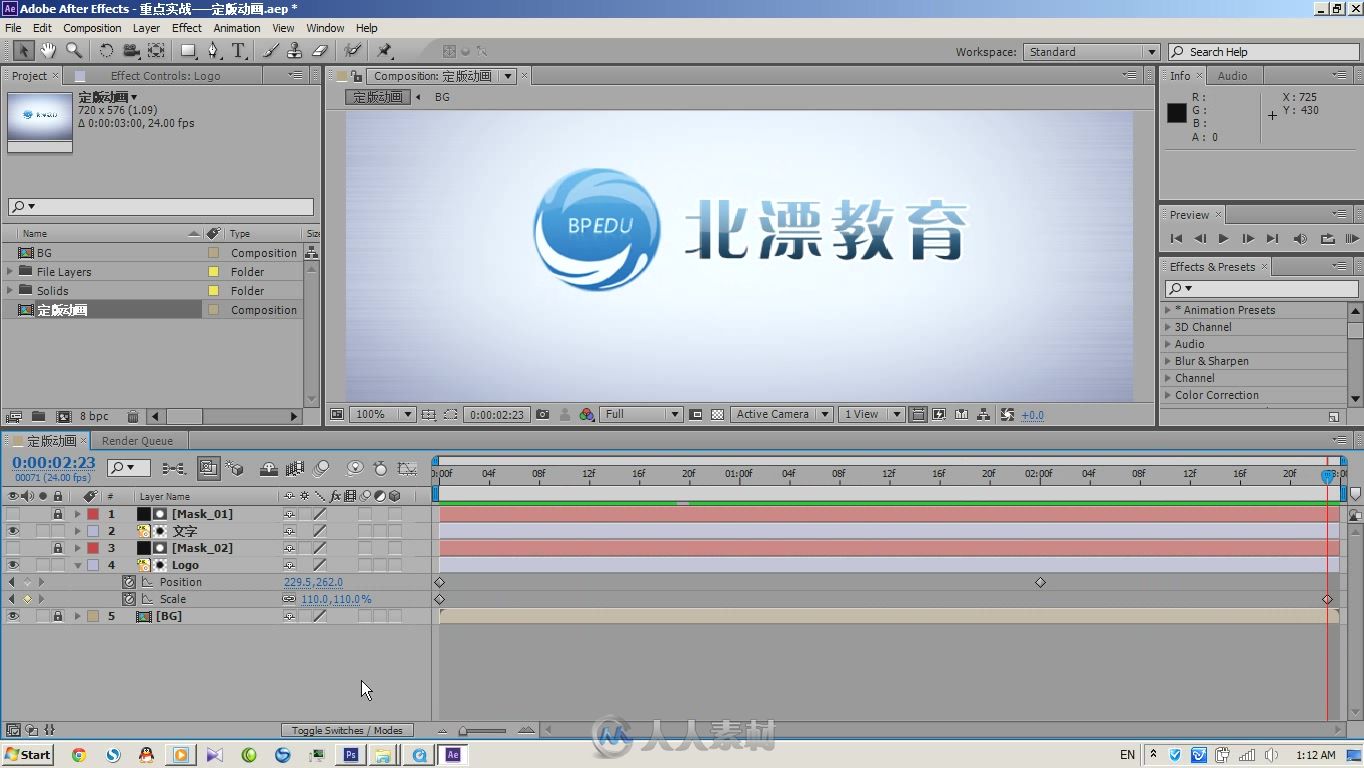Open the Workspace Standard dropdown
The height and width of the screenshot is (768, 1364).
(1090, 52)
